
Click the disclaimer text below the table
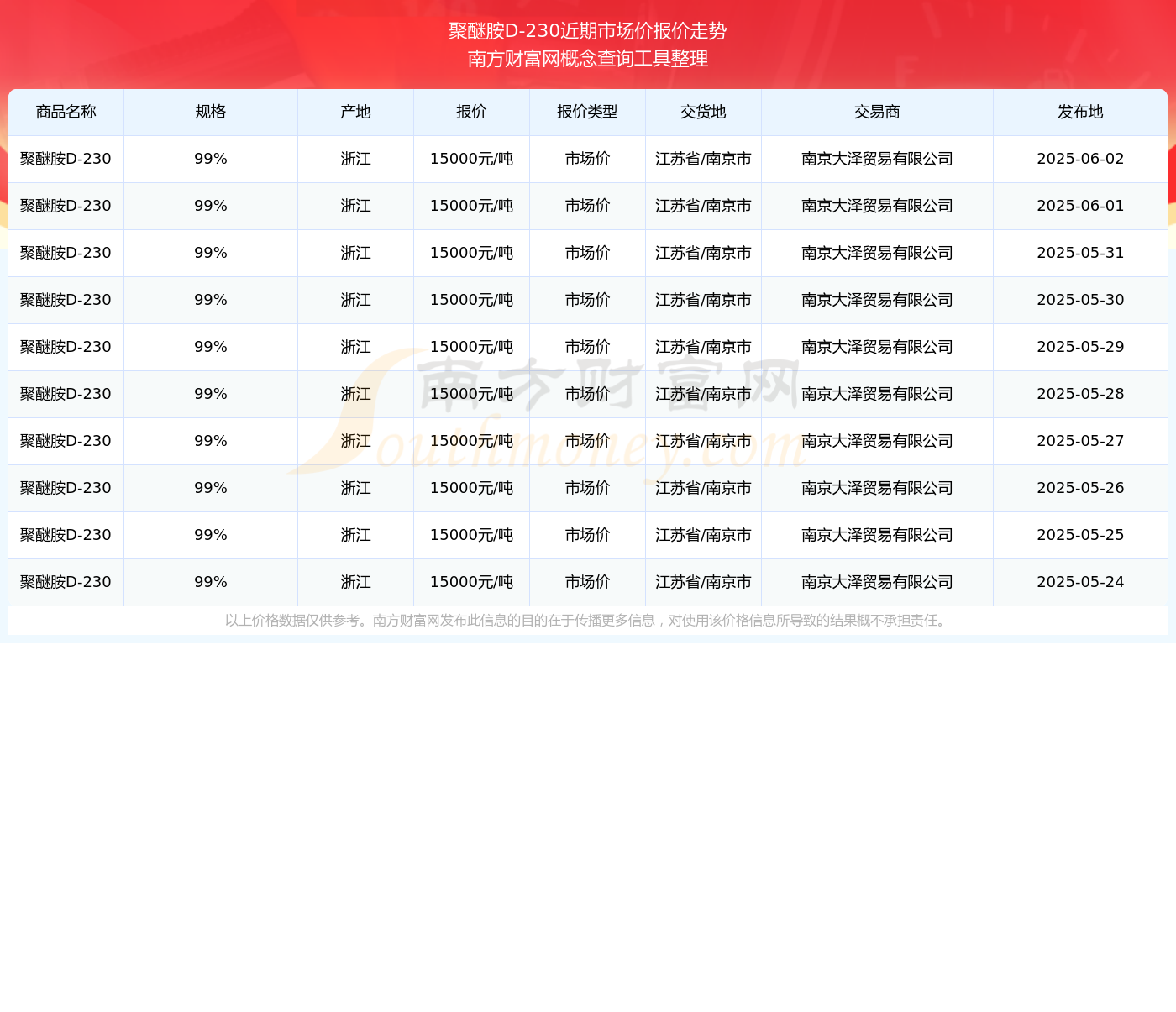pos(588,621)
